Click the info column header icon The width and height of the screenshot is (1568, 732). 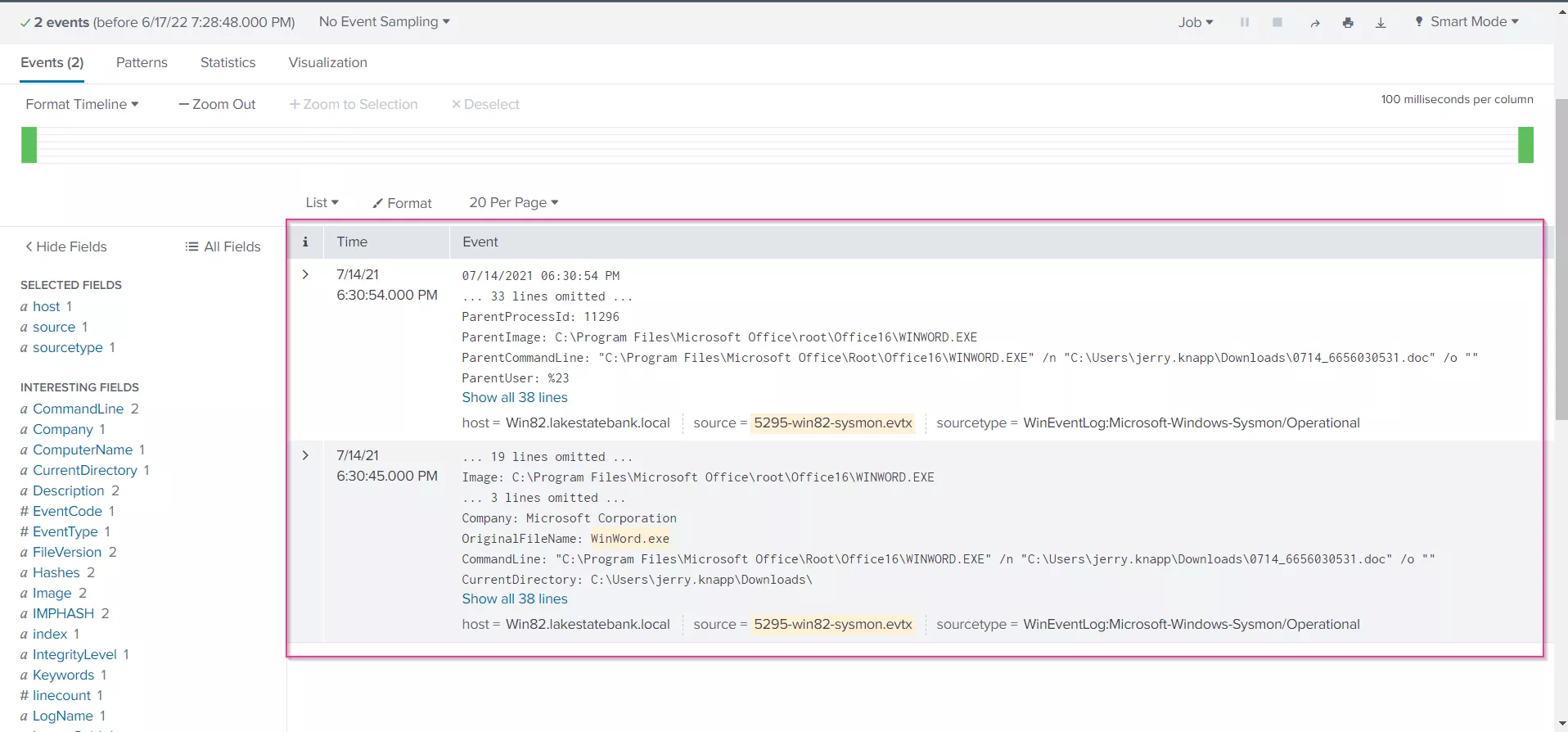click(x=305, y=242)
